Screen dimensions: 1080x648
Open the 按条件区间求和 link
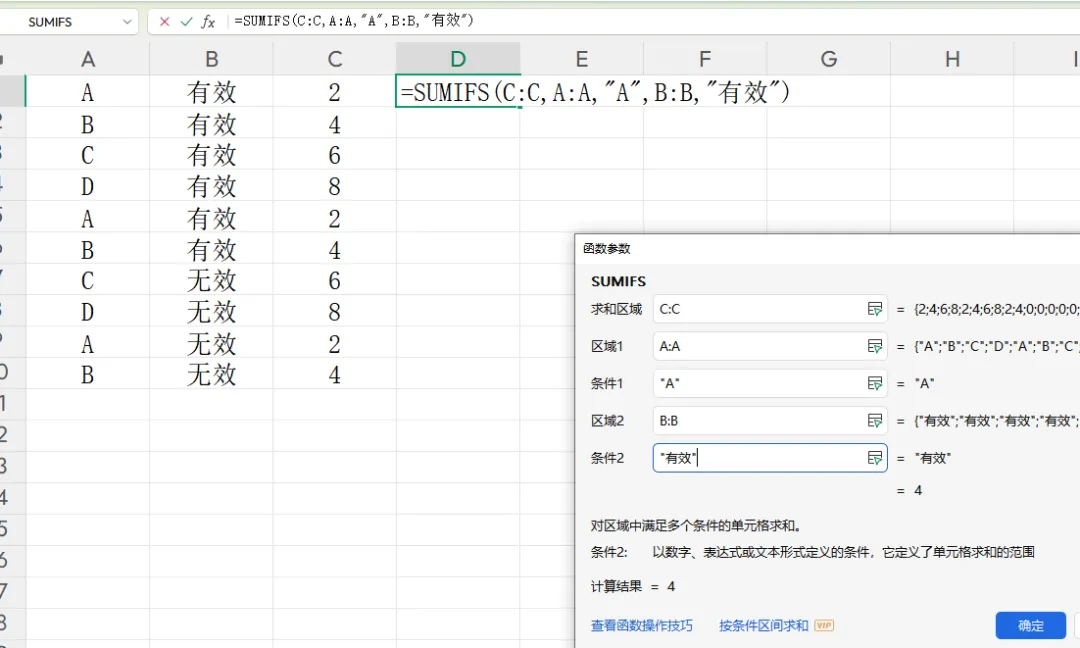click(763, 625)
